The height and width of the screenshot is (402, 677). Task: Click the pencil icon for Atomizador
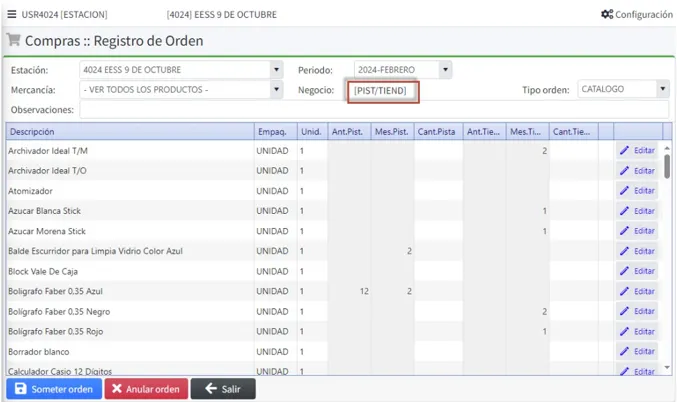[x=624, y=190]
